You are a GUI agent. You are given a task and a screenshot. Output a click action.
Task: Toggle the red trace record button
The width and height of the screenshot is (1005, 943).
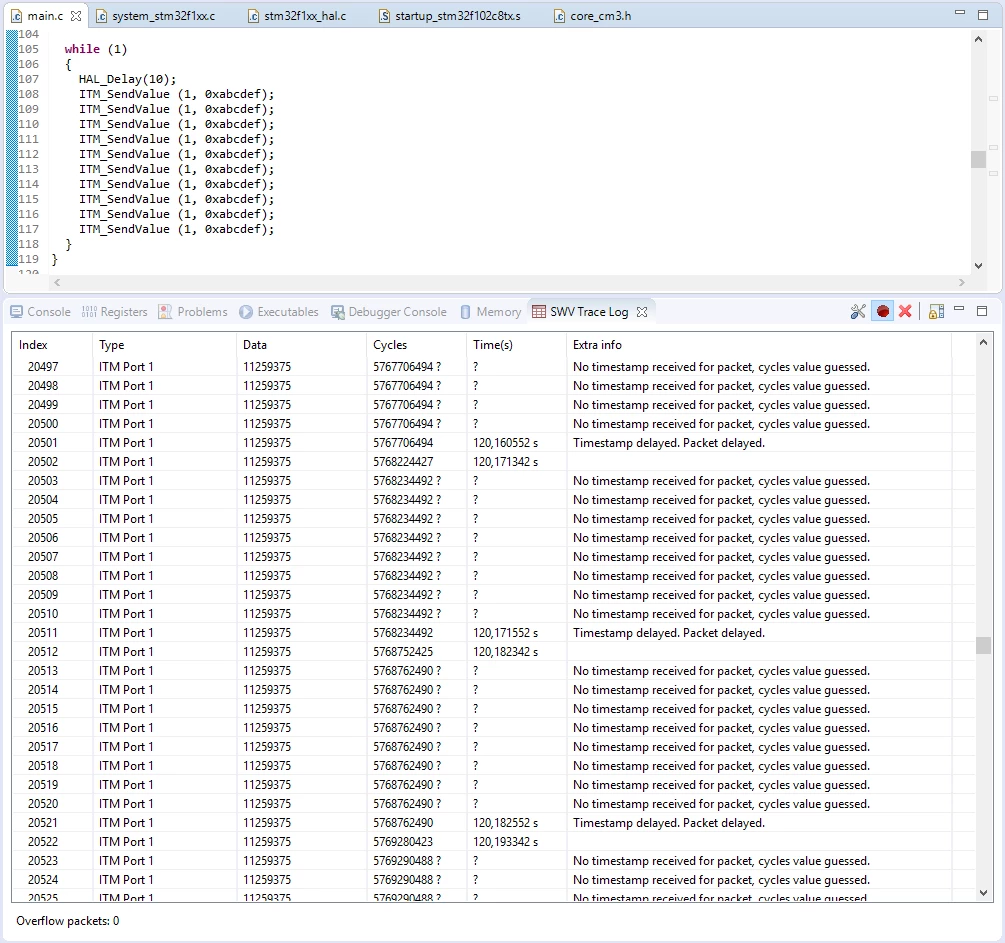pos(883,312)
